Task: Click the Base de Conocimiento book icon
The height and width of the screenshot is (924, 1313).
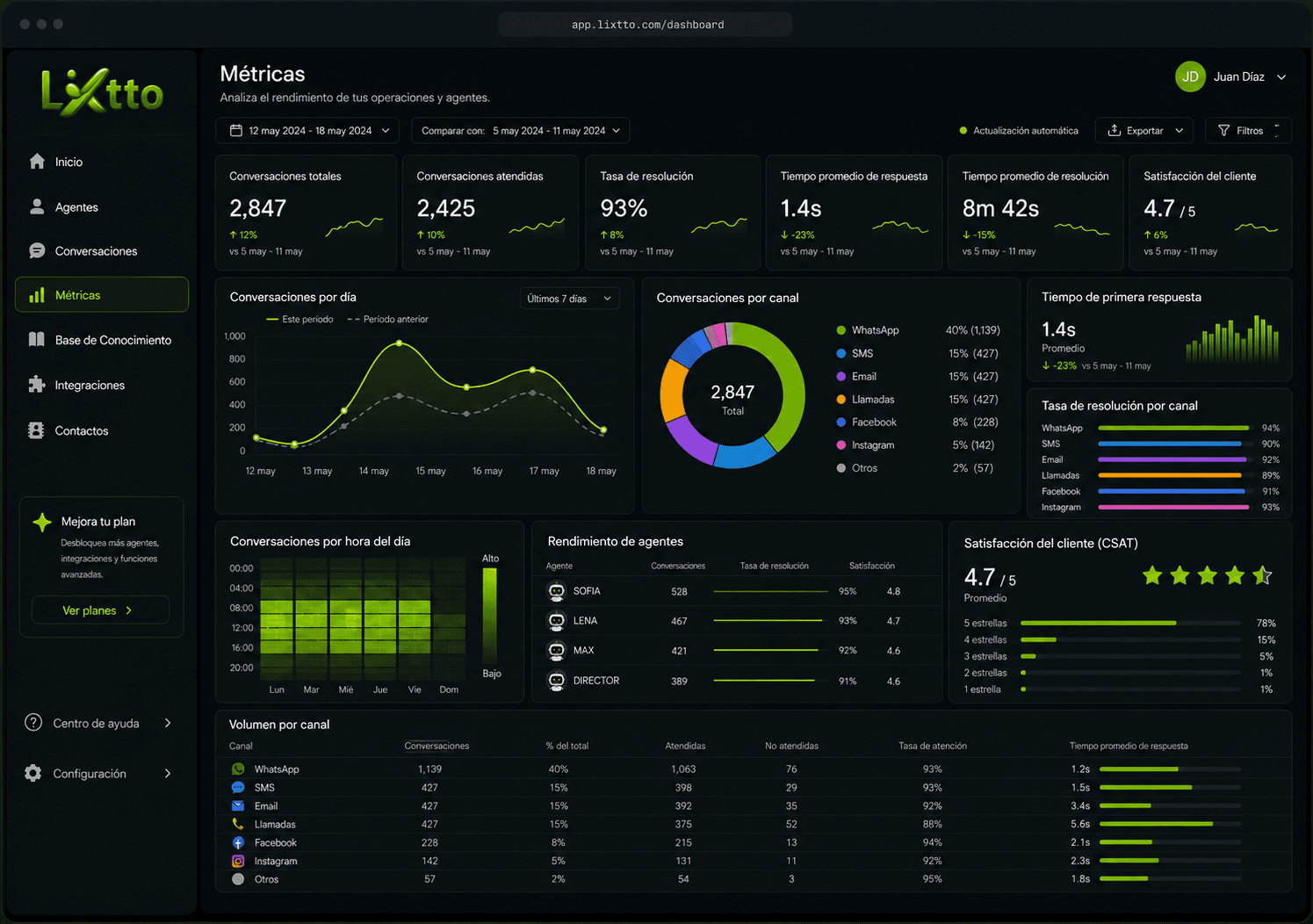Action: [37, 340]
